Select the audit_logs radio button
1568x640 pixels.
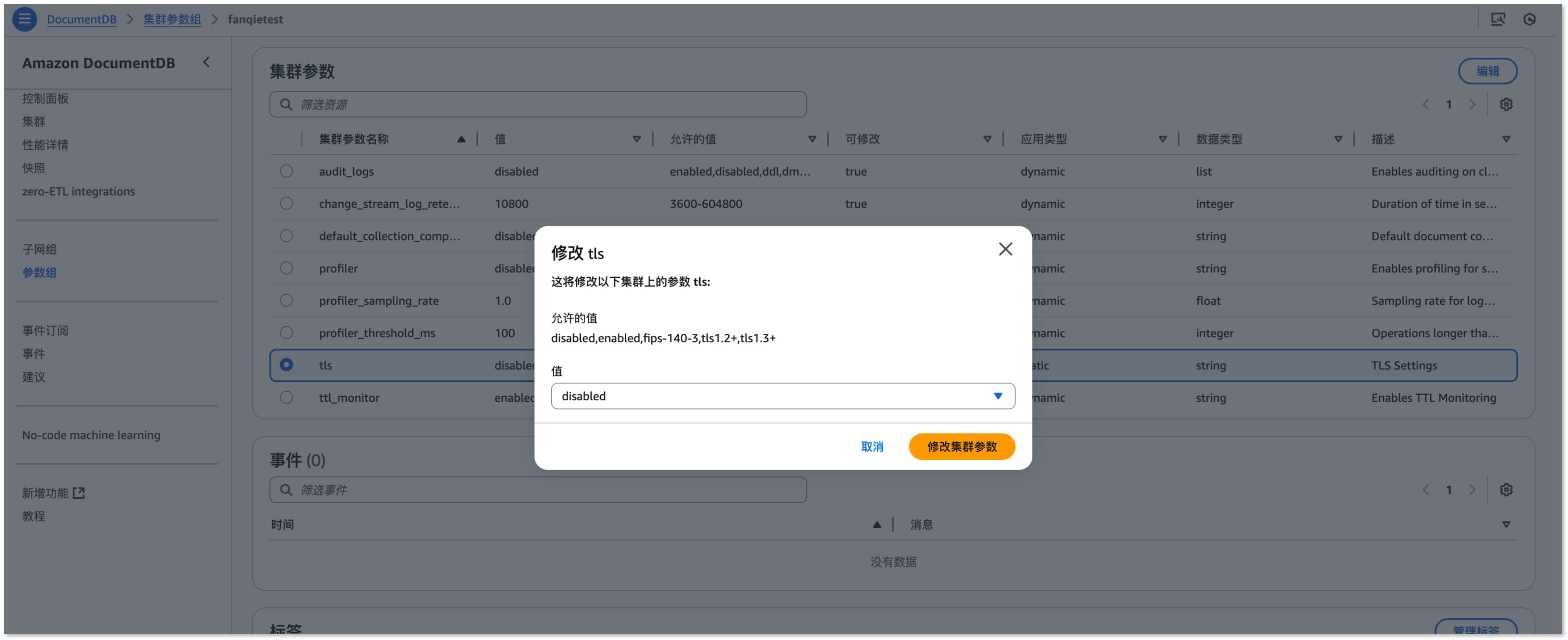tap(286, 171)
